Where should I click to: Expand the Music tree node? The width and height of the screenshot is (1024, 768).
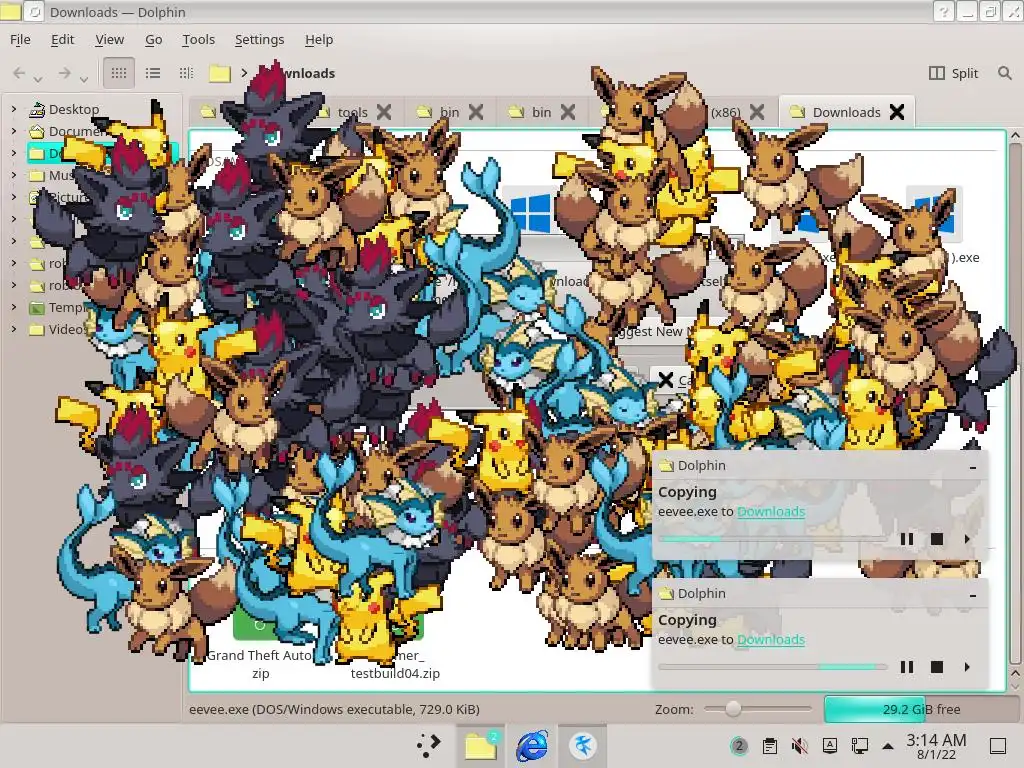pyautogui.click(x=14, y=175)
